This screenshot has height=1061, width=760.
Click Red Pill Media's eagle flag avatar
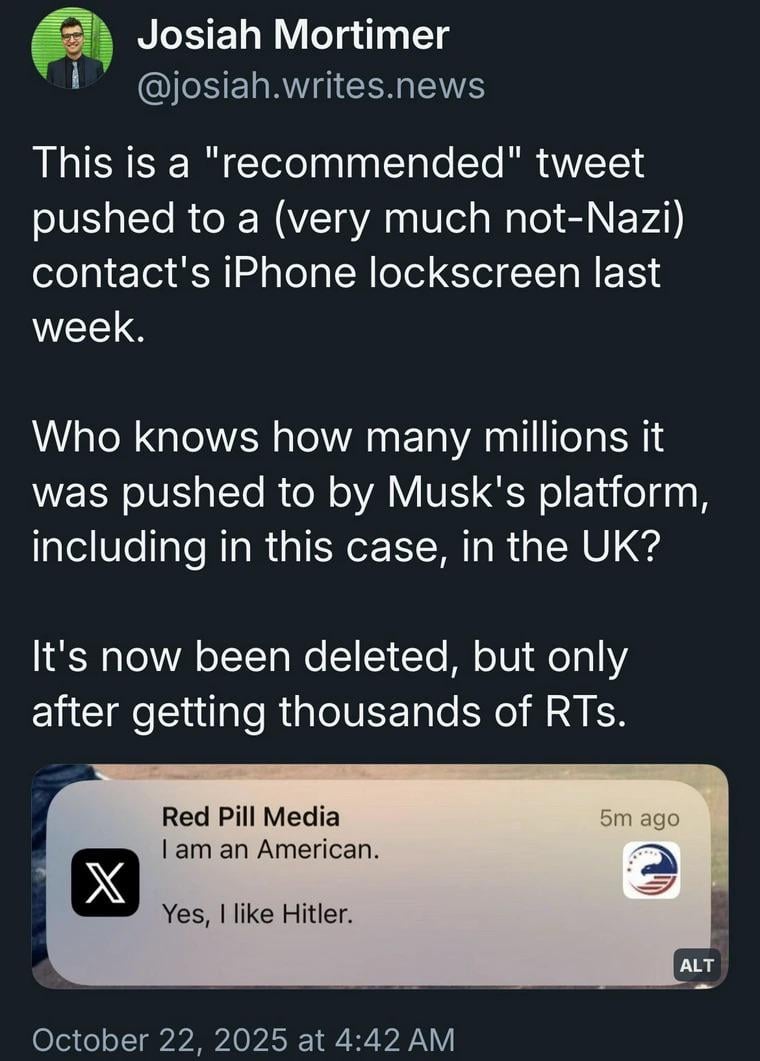tap(651, 869)
